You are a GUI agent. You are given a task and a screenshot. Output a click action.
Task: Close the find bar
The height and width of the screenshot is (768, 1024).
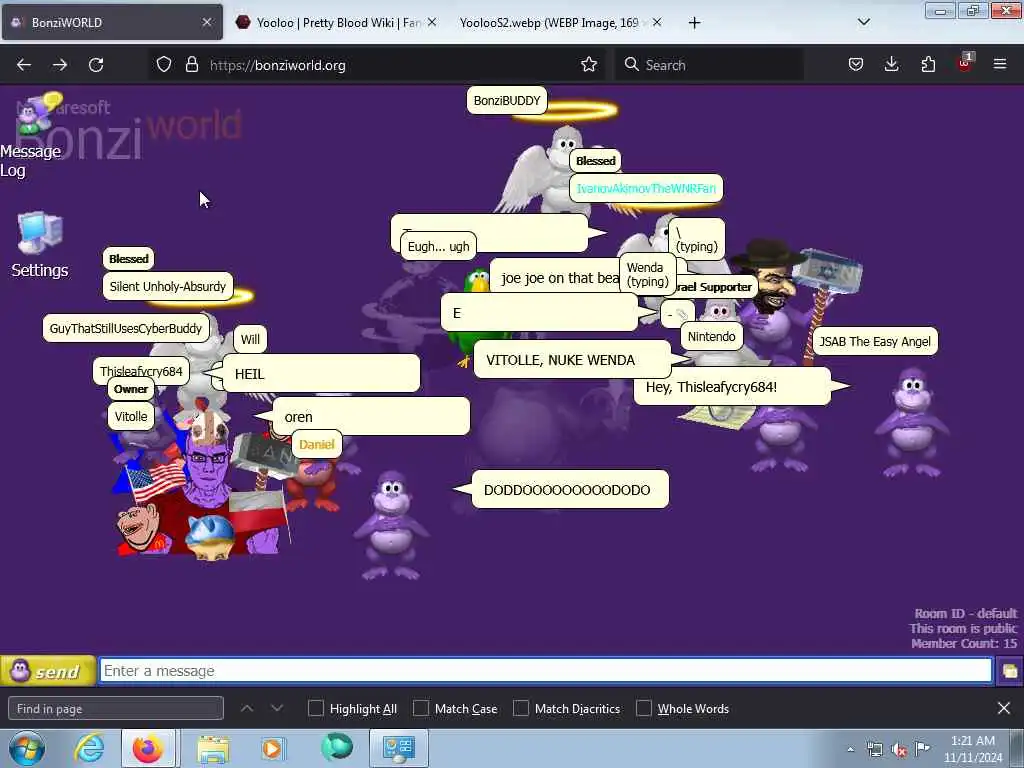coord(1004,709)
